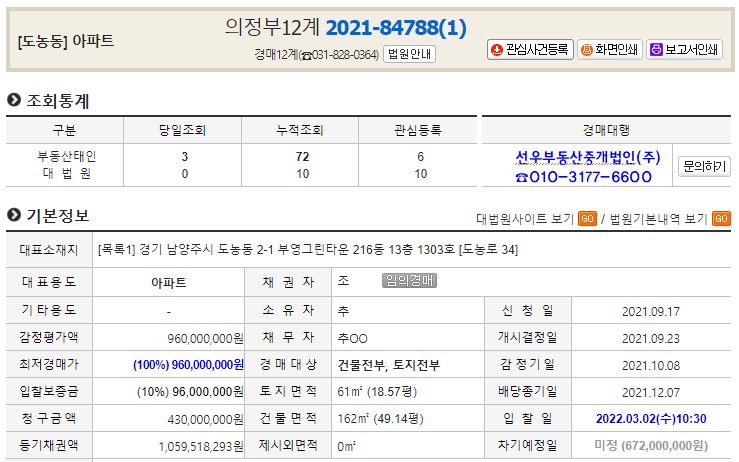Click 배당종기일 date 2021.12.07
739x462 pixels.
coord(651,393)
